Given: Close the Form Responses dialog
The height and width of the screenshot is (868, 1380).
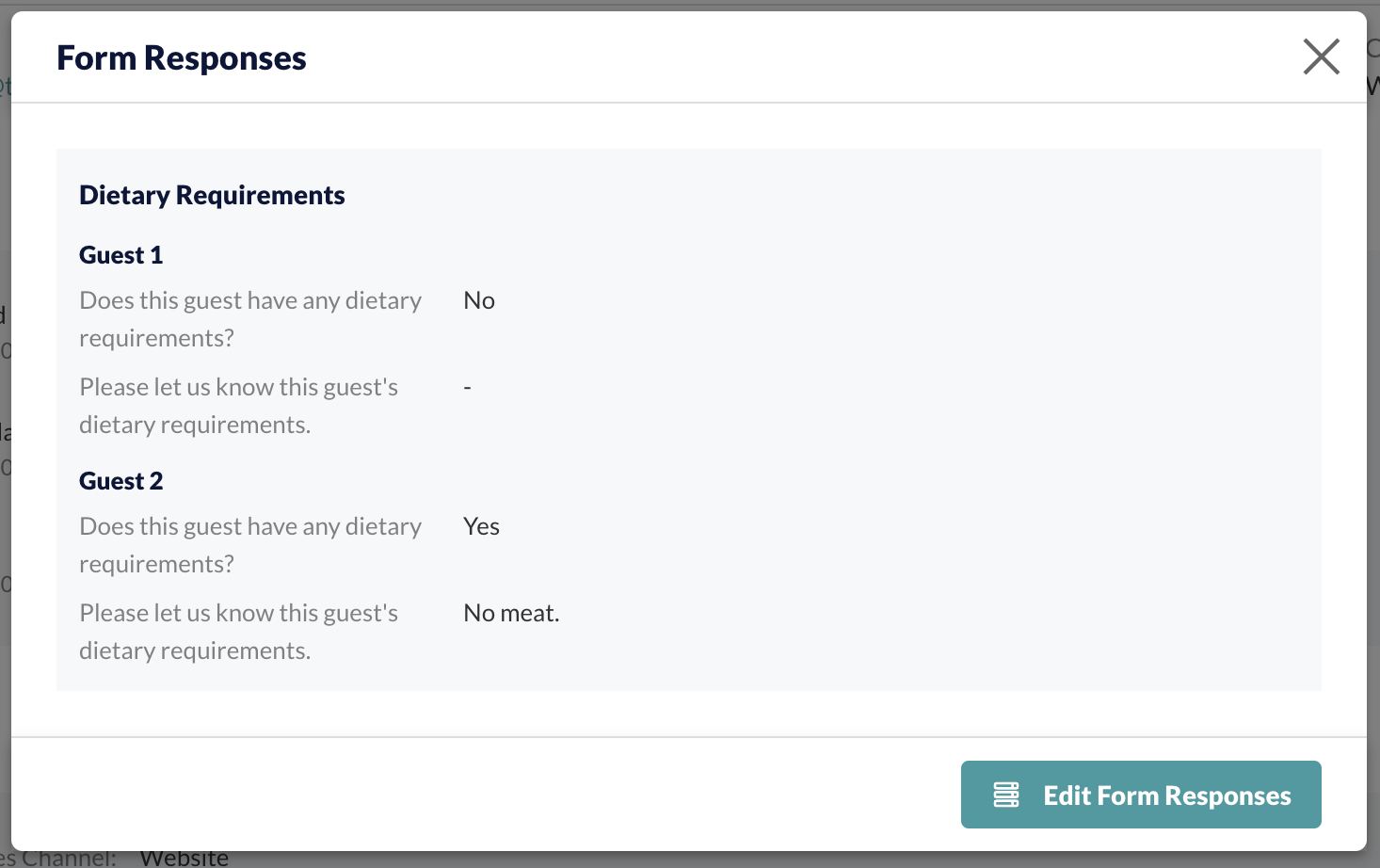Looking at the screenshot, I should (1322, 56).
